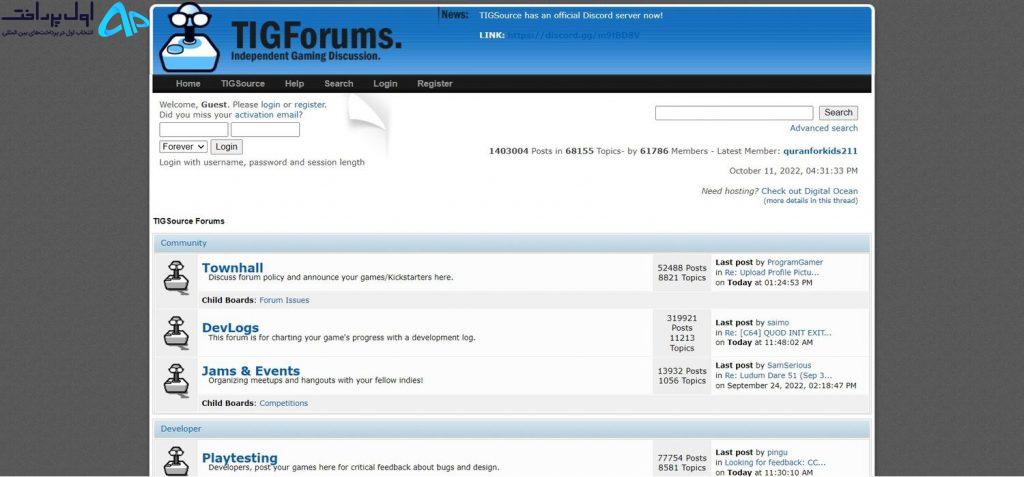Click the October 11, 2022 date text
This screenshot has height=477, width=1024.
click(793, 171)
